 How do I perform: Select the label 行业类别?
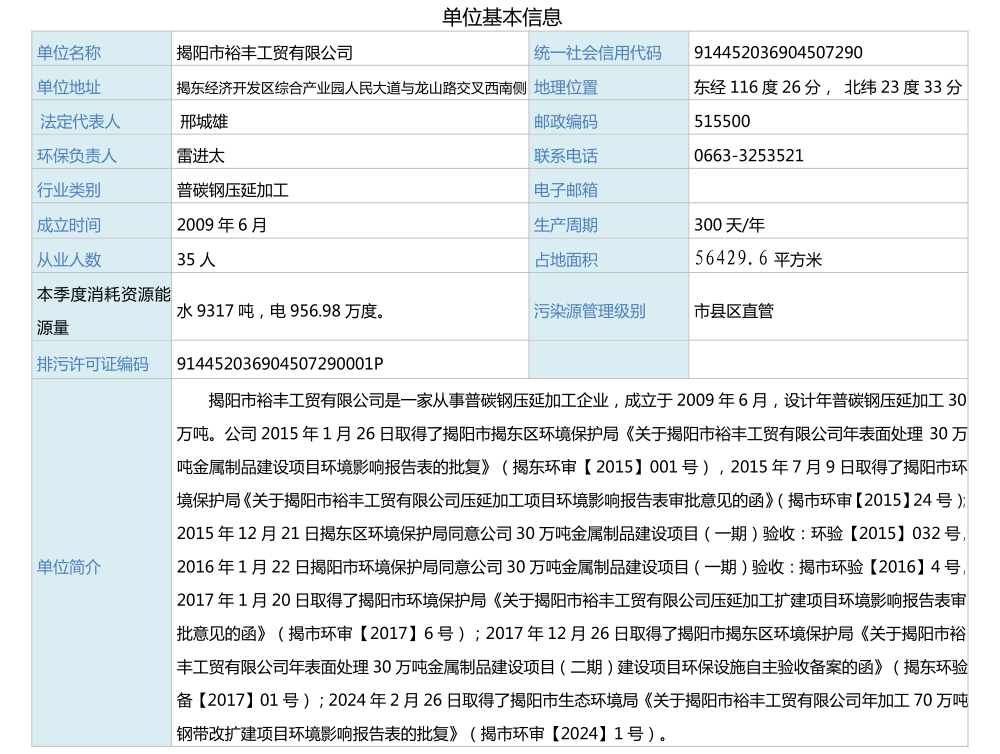tap(69, 190)
